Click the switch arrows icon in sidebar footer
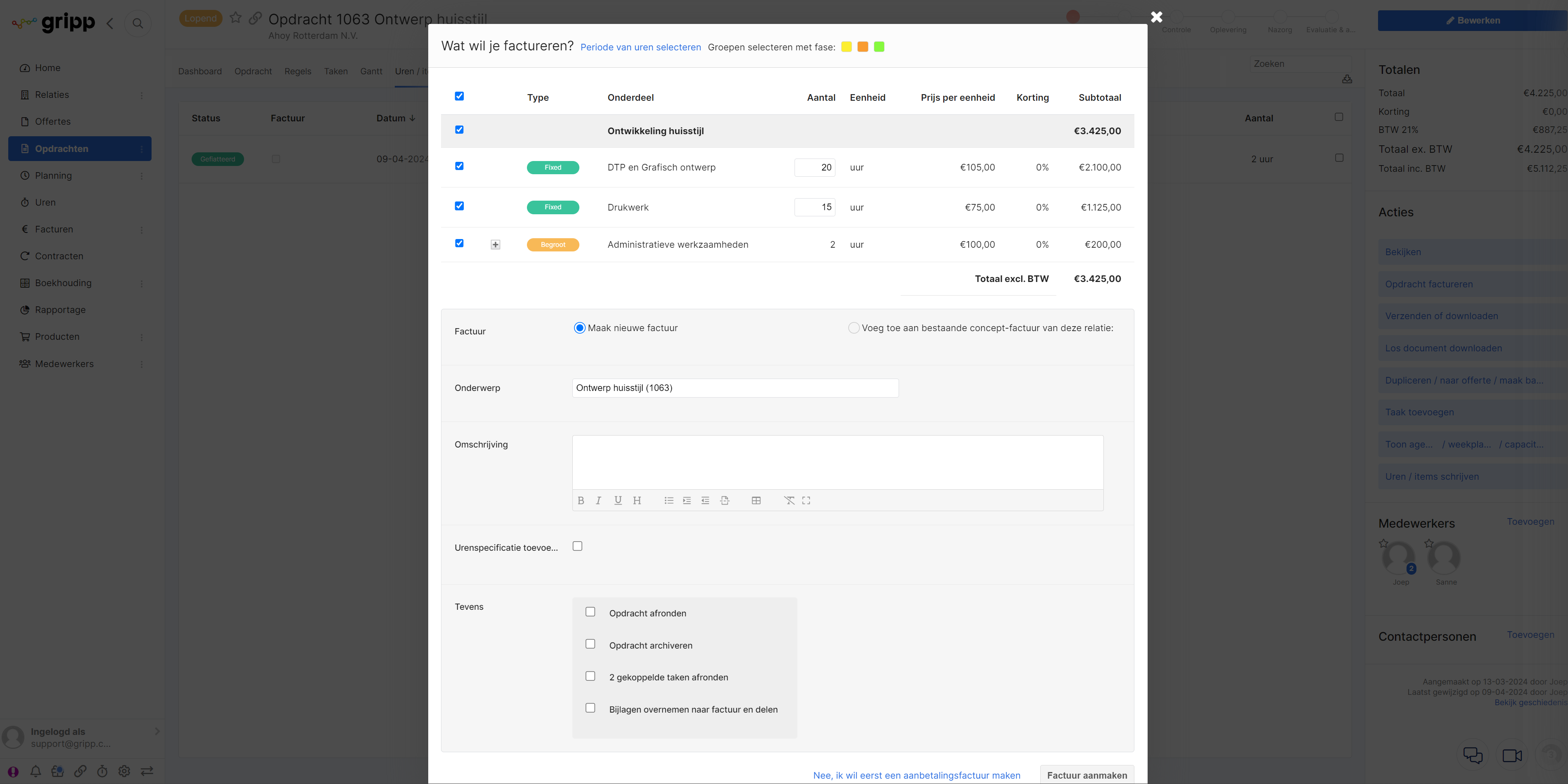Image resolution: width=1568 pixels, height=784 pixels. pyautogui.click(x=147, y=771)
